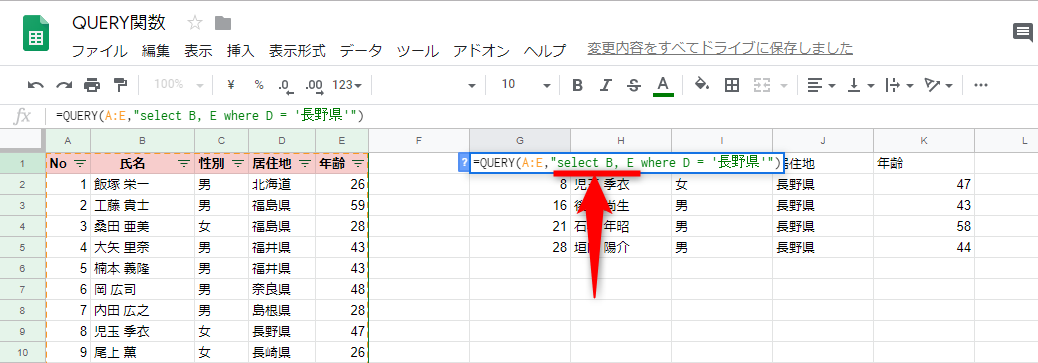Open the fill color picker

pyautogui.click(x=702, y=85)
